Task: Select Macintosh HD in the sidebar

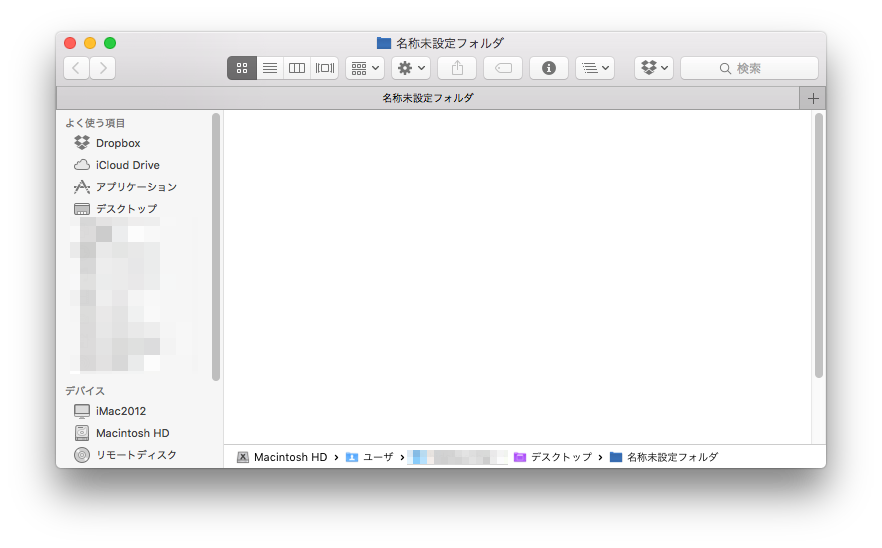Action: (122, 433)
